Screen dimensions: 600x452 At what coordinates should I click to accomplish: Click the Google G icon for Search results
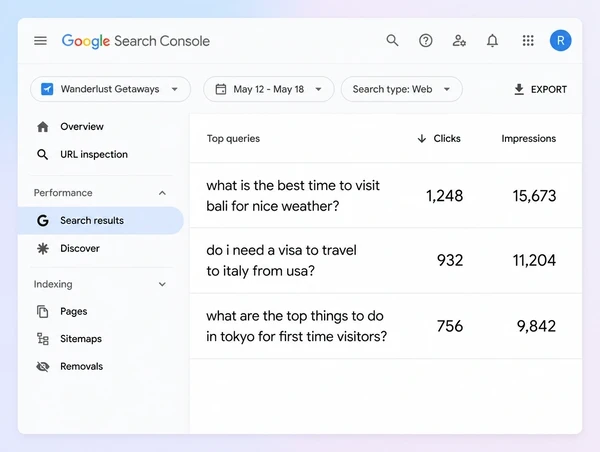[x=42, y=220]
